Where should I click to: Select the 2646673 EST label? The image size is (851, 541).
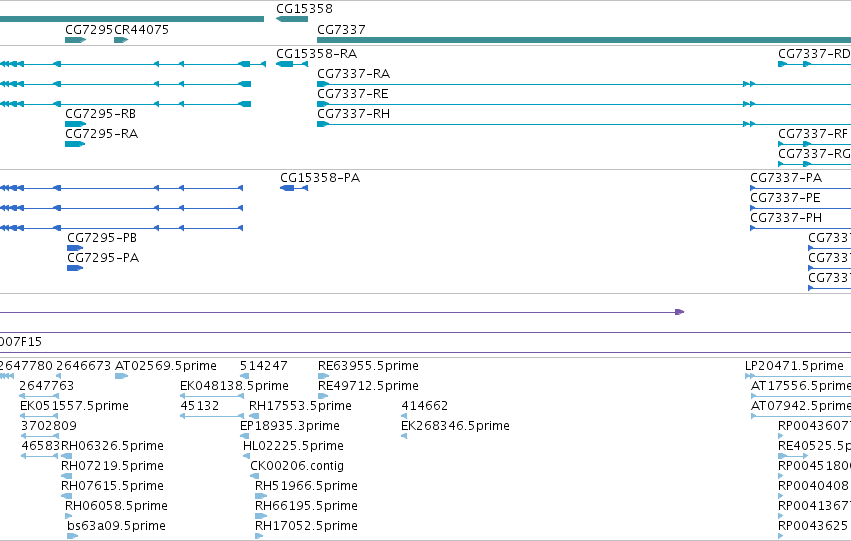tap(84, 365)
